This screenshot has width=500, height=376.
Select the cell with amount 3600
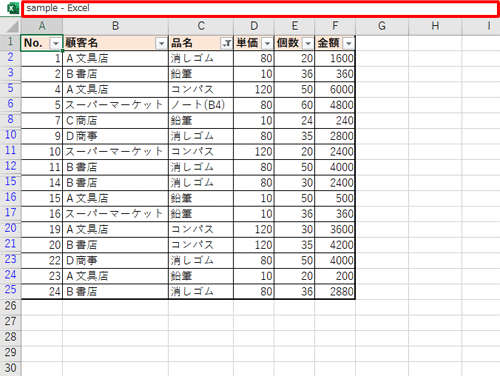[x=335, y=229]
